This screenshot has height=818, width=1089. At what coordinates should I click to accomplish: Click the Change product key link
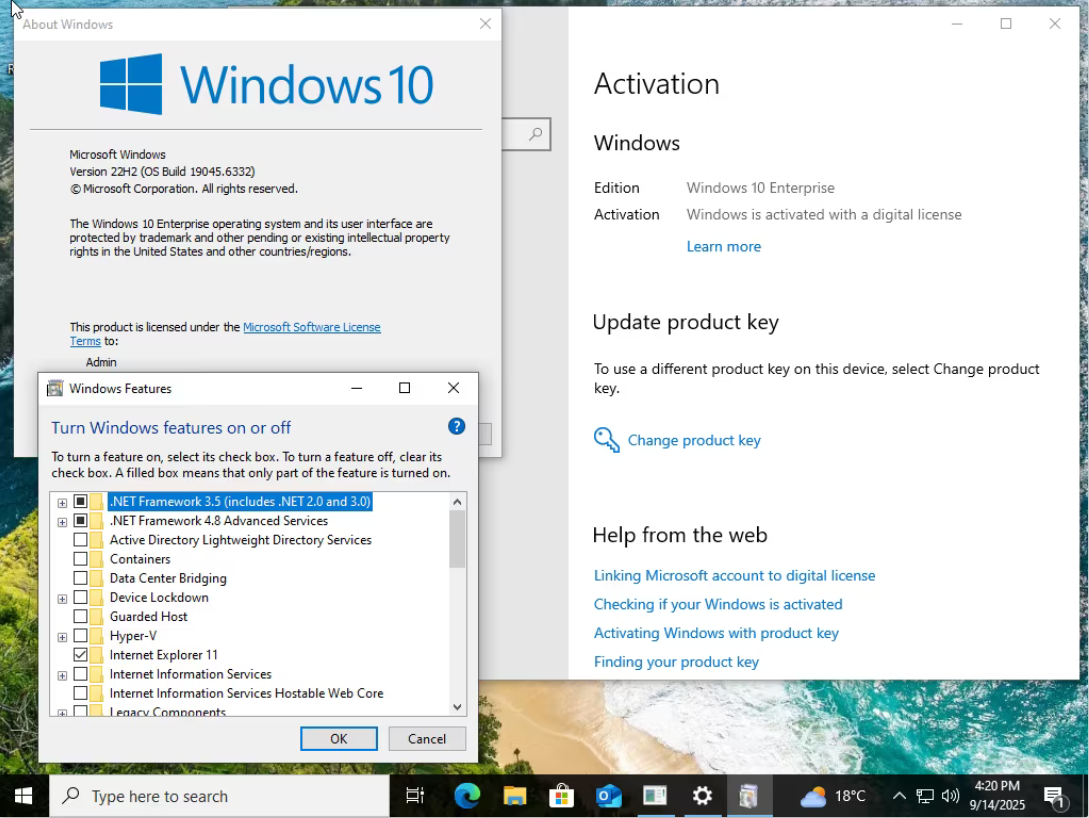[x=694, y=440]
